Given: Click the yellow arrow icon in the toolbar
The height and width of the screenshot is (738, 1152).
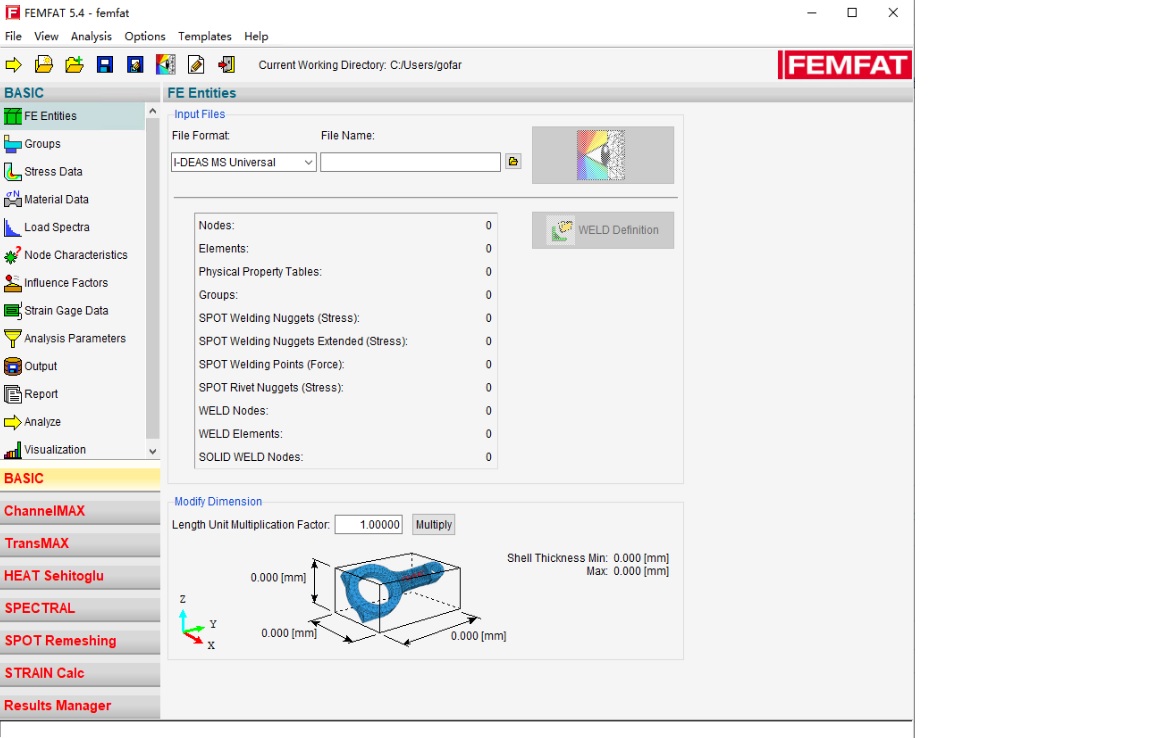Looking at the screenshot, I should (14, 65).
